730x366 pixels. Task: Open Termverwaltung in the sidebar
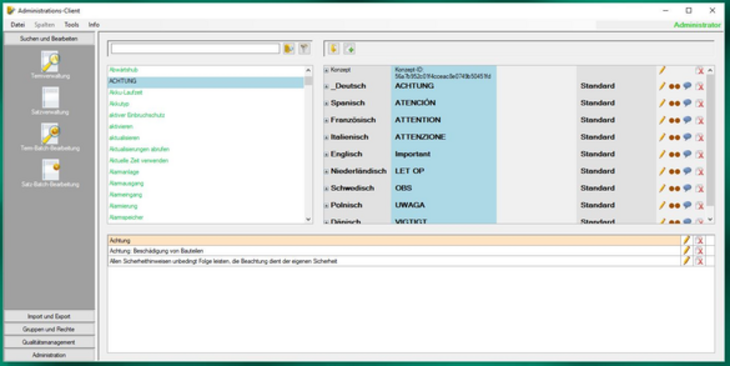(50, 65)
